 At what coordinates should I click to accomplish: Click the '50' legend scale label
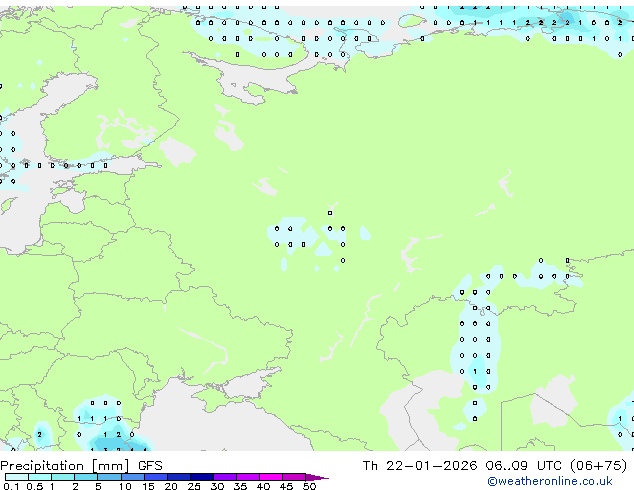[x=310, y=486]
